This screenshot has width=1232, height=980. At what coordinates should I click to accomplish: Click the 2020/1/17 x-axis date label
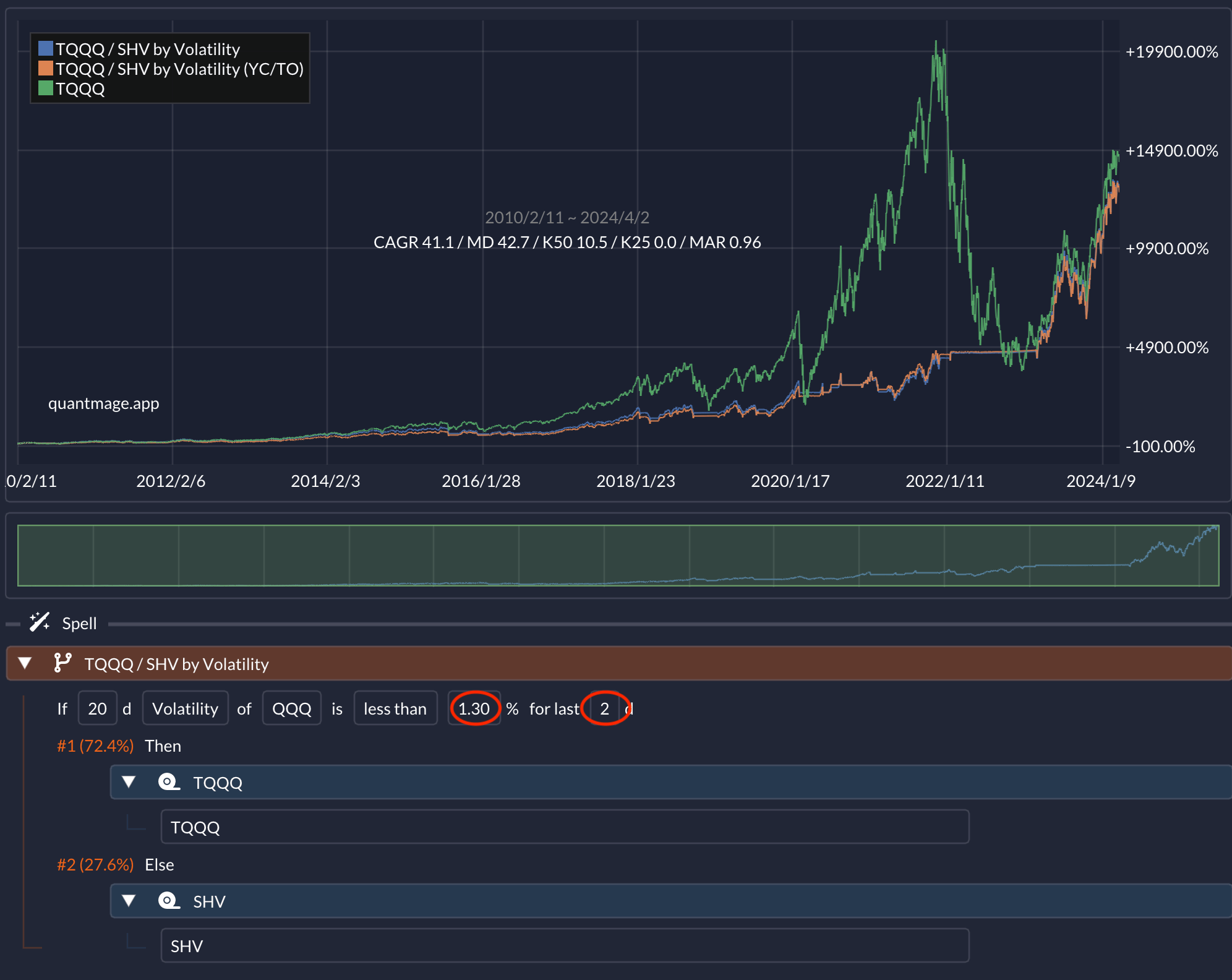click(790, 481)
